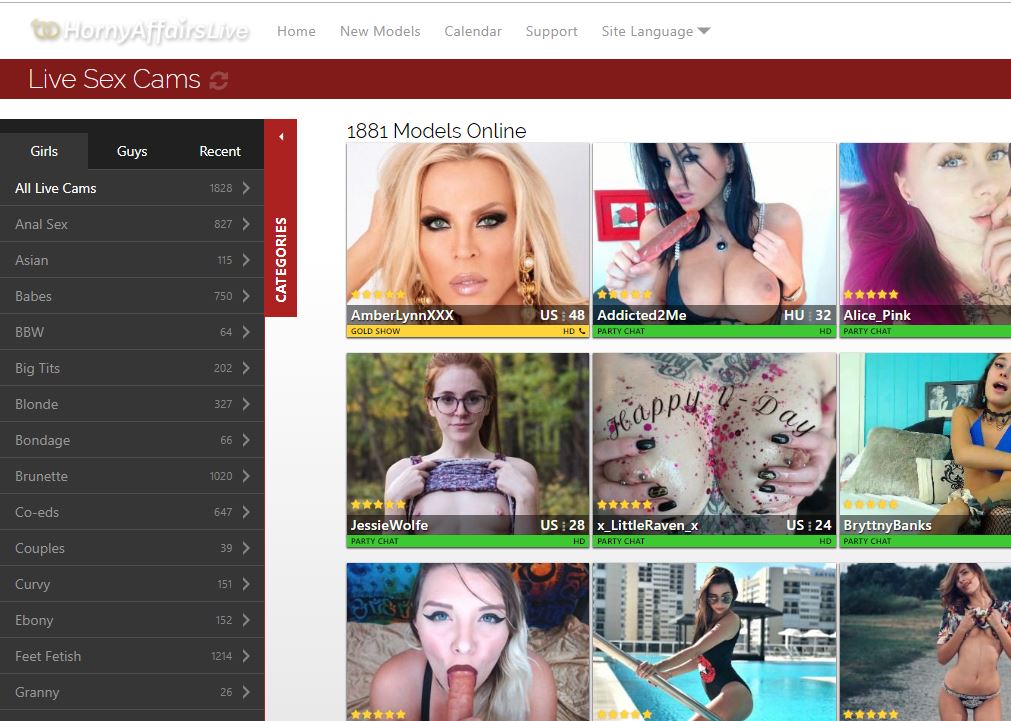1011x721 pixels.
Task: Expand the Curvy row chevron
Action: [246, 584]
